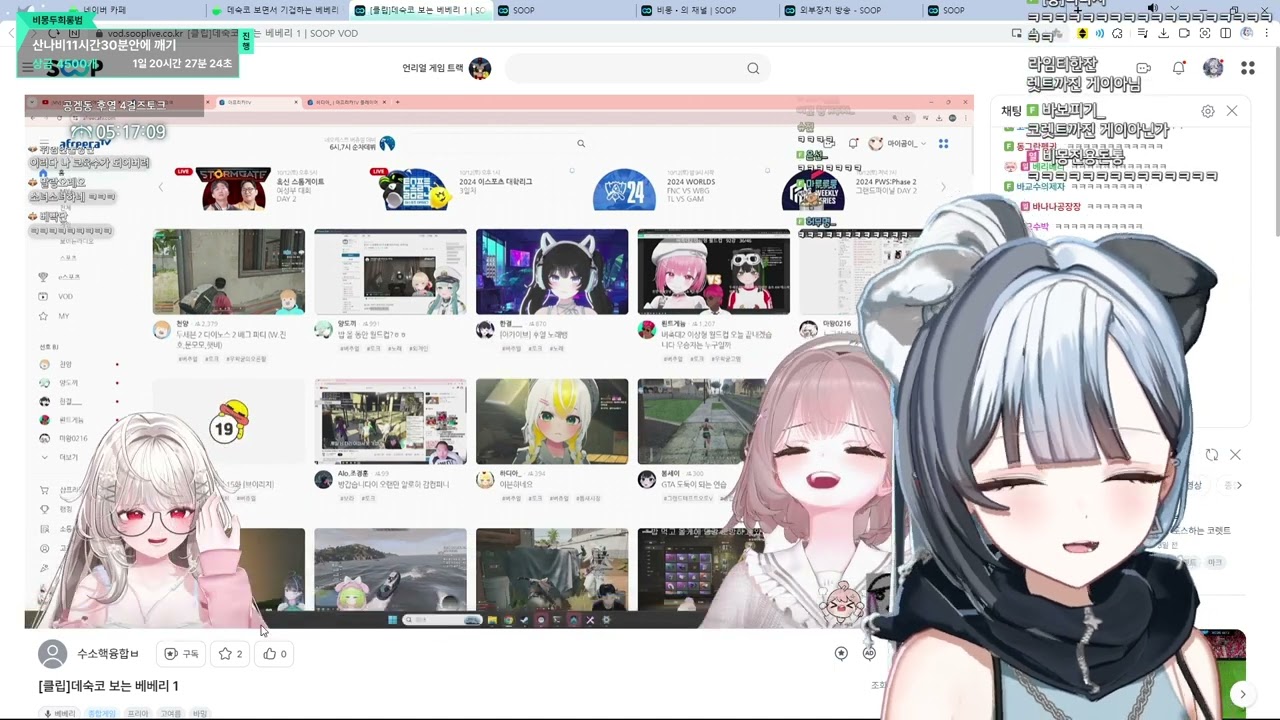Open the SOOP hamburger menu
This screenshot has height=720, width=1280.
tap(27, 68)
